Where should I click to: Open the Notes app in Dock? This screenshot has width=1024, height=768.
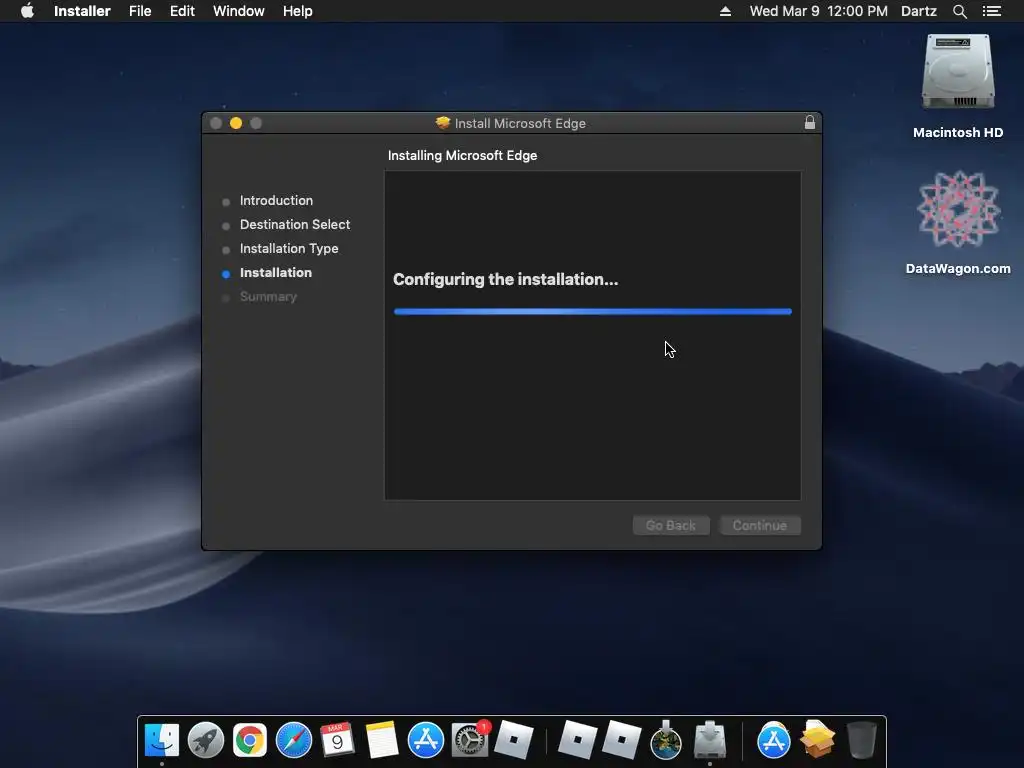[381, 740]
